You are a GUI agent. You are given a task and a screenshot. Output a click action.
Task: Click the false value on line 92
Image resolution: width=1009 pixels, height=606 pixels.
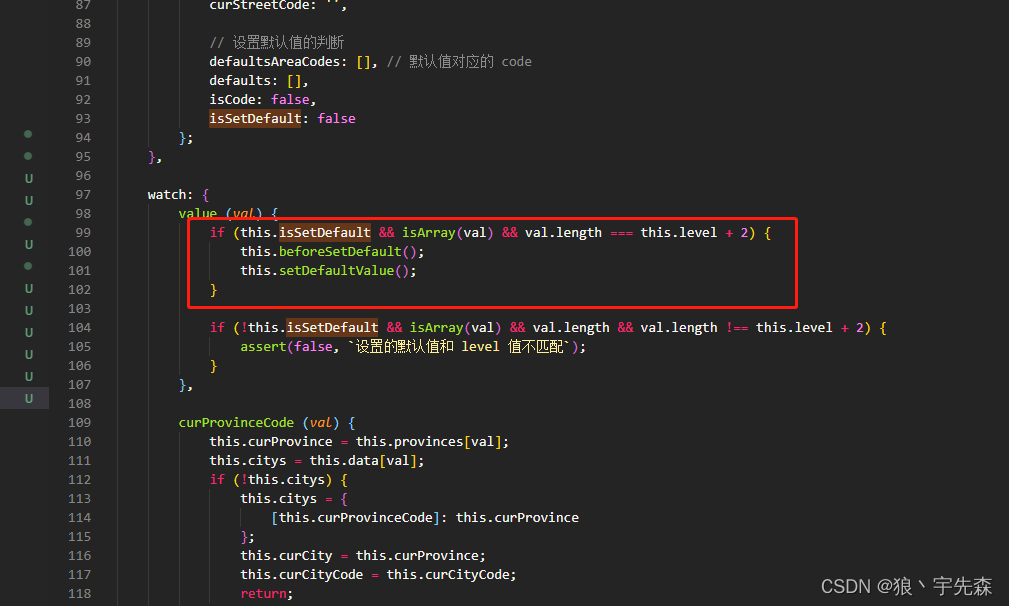(290, 100)
